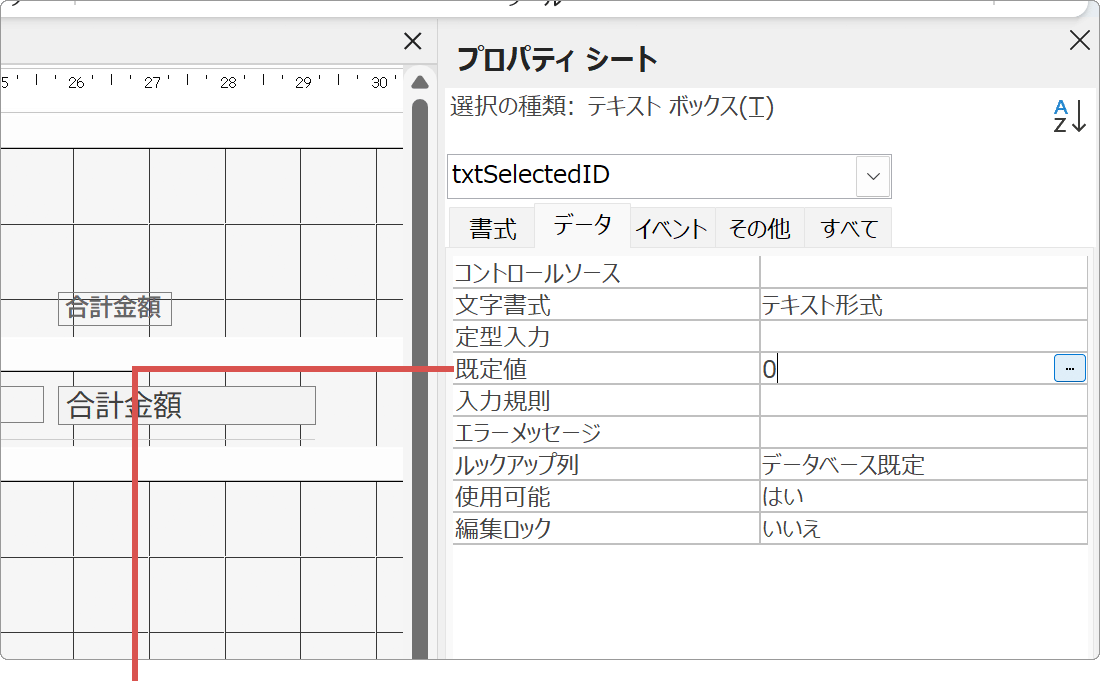
Task: Open the builder button beside 既定値
Action: click(x=1068, y=368)
